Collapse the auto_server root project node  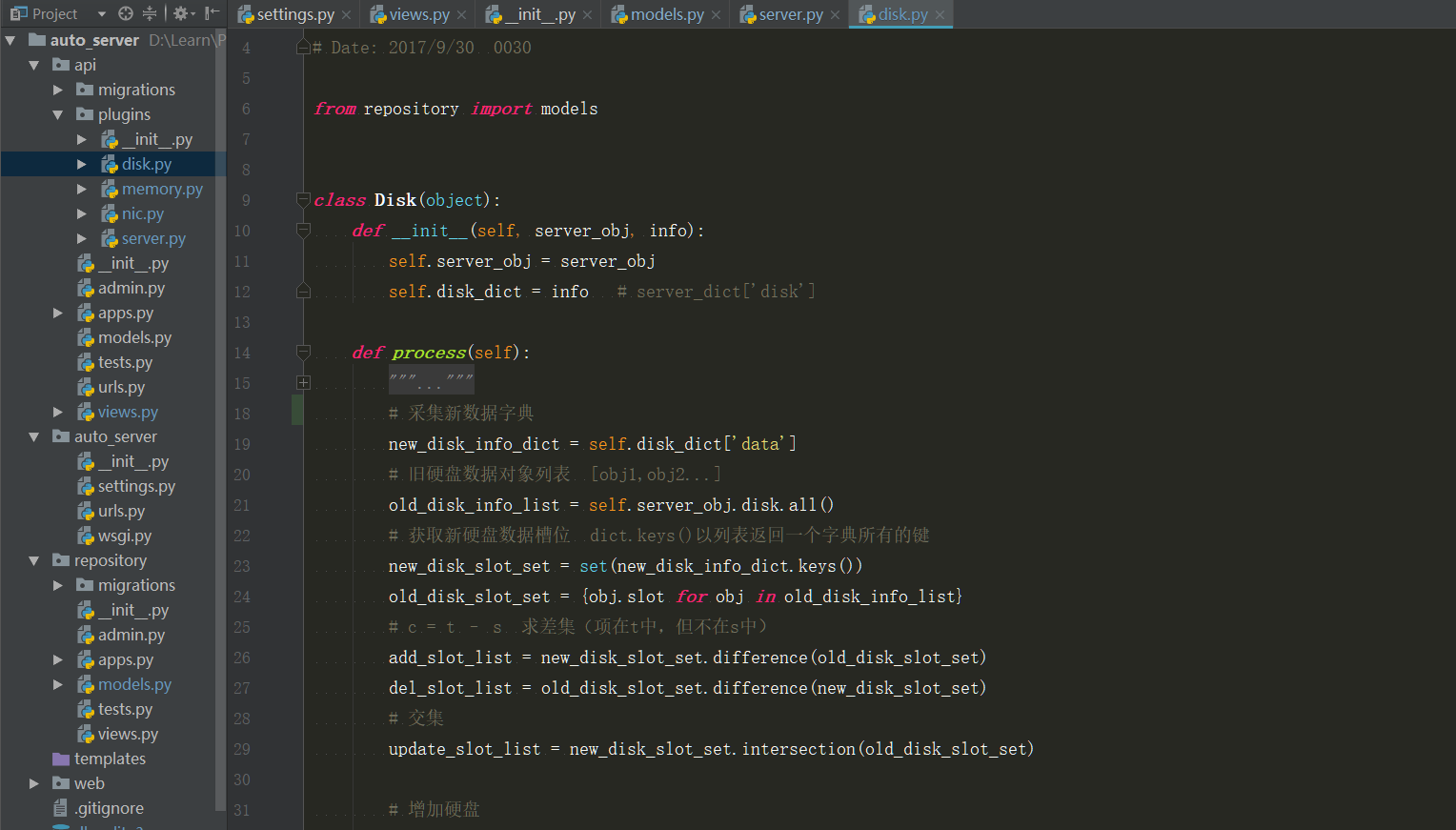(10, 40)
